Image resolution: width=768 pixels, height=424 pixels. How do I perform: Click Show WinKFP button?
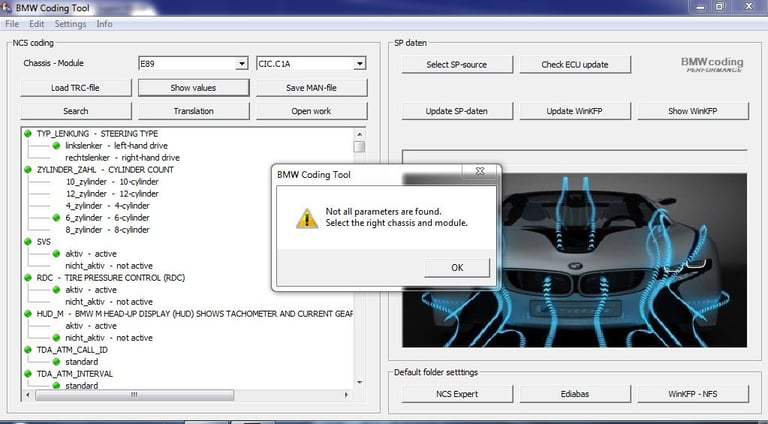[x=693, y=111]
